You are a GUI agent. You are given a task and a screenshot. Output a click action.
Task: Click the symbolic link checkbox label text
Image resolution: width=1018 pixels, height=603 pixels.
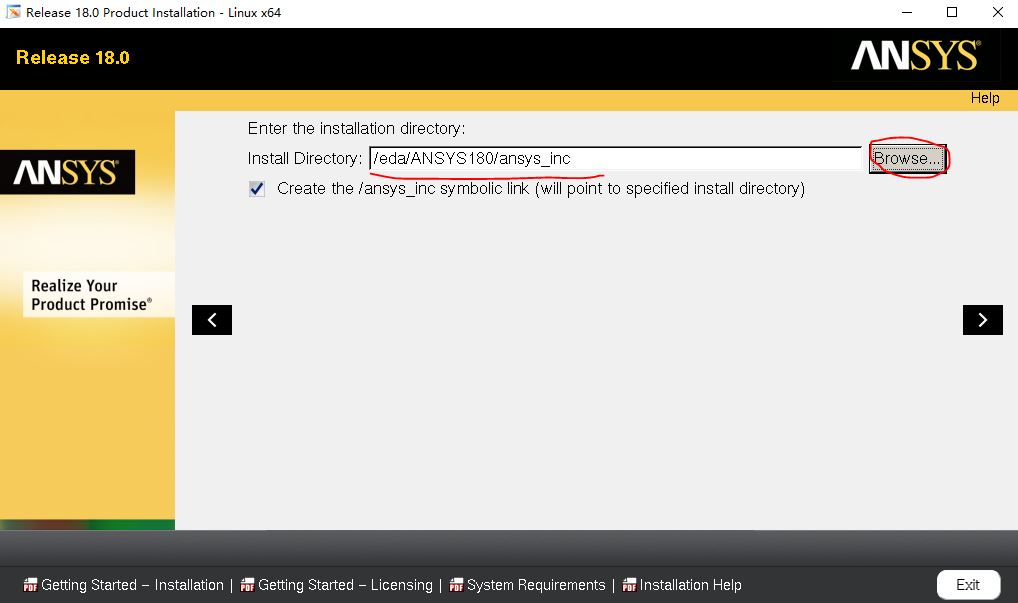pos(541,189)
